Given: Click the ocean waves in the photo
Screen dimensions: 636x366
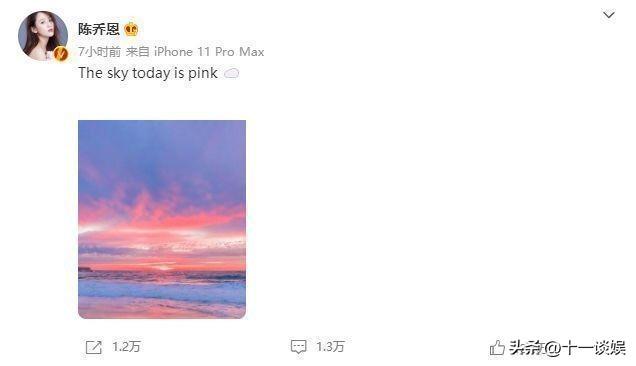Looking at the screenshot, I should pos(162,286).
